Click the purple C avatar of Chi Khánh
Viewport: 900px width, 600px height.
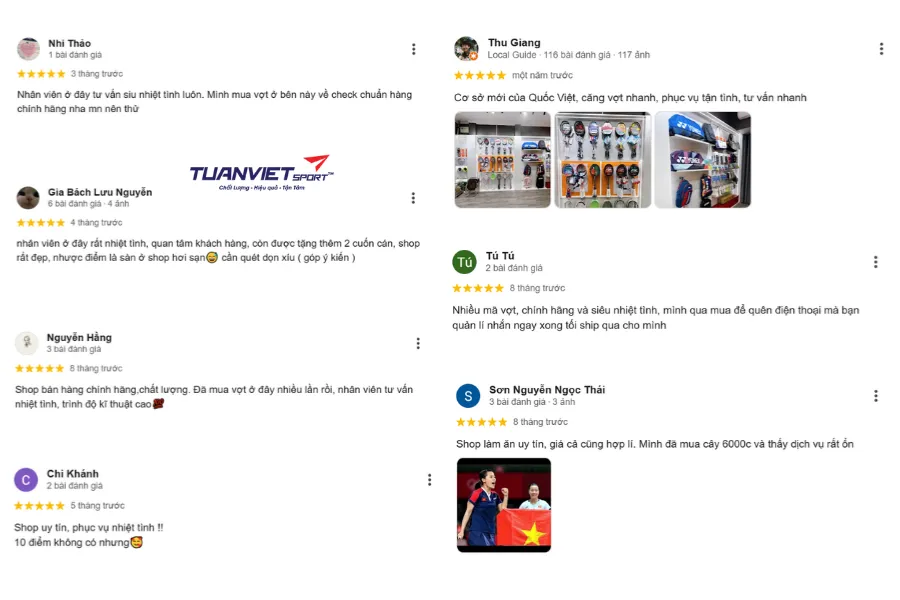coord(26,480)
